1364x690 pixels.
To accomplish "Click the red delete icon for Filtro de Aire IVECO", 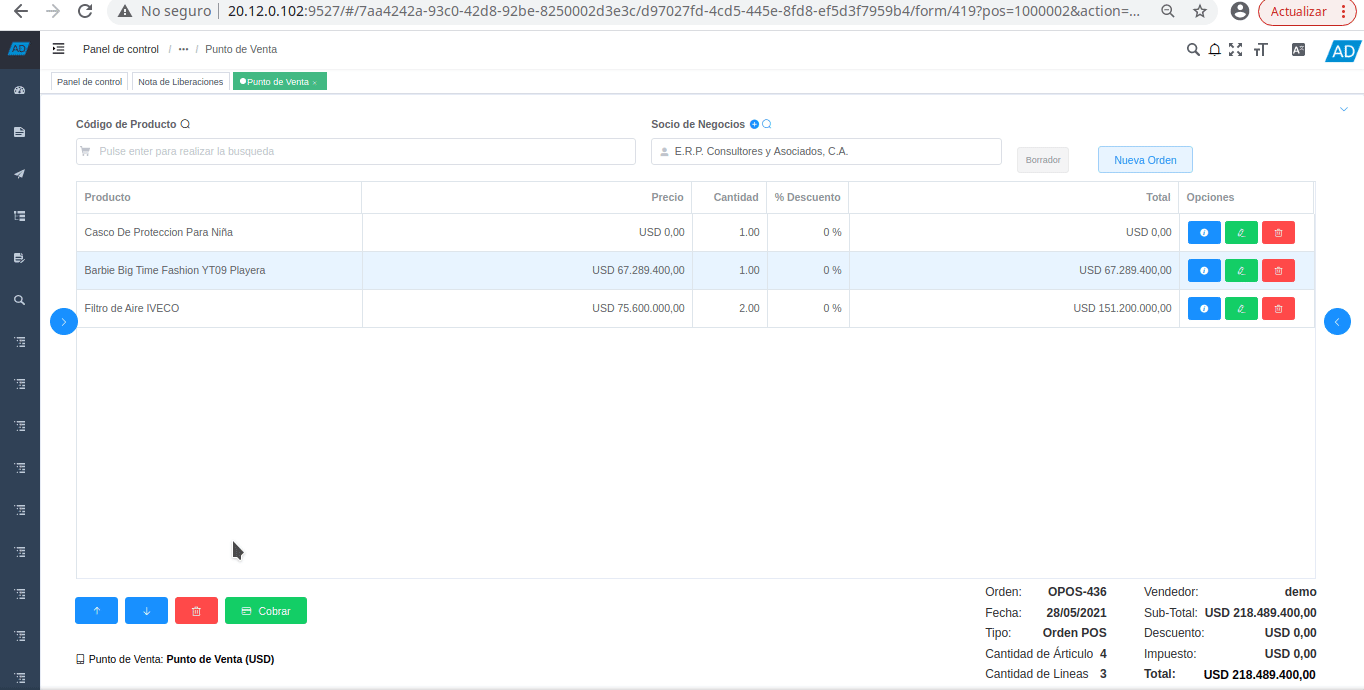I will (1278, 309).
